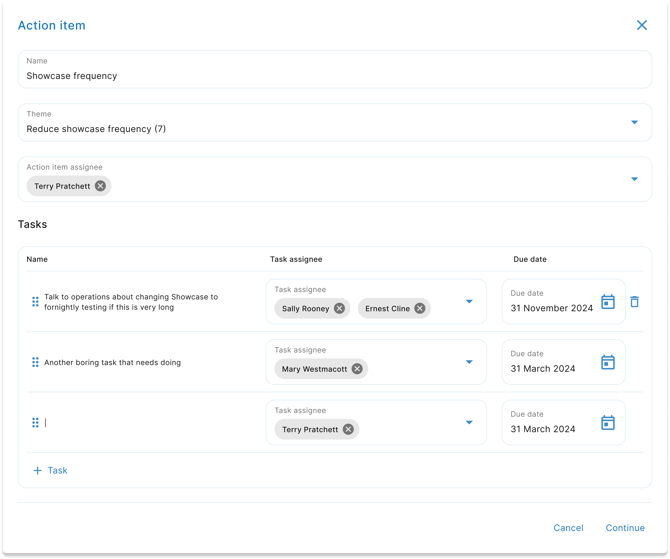Remove Terry Pratchett from the third task assignee
670x559 pixels.
348,429
